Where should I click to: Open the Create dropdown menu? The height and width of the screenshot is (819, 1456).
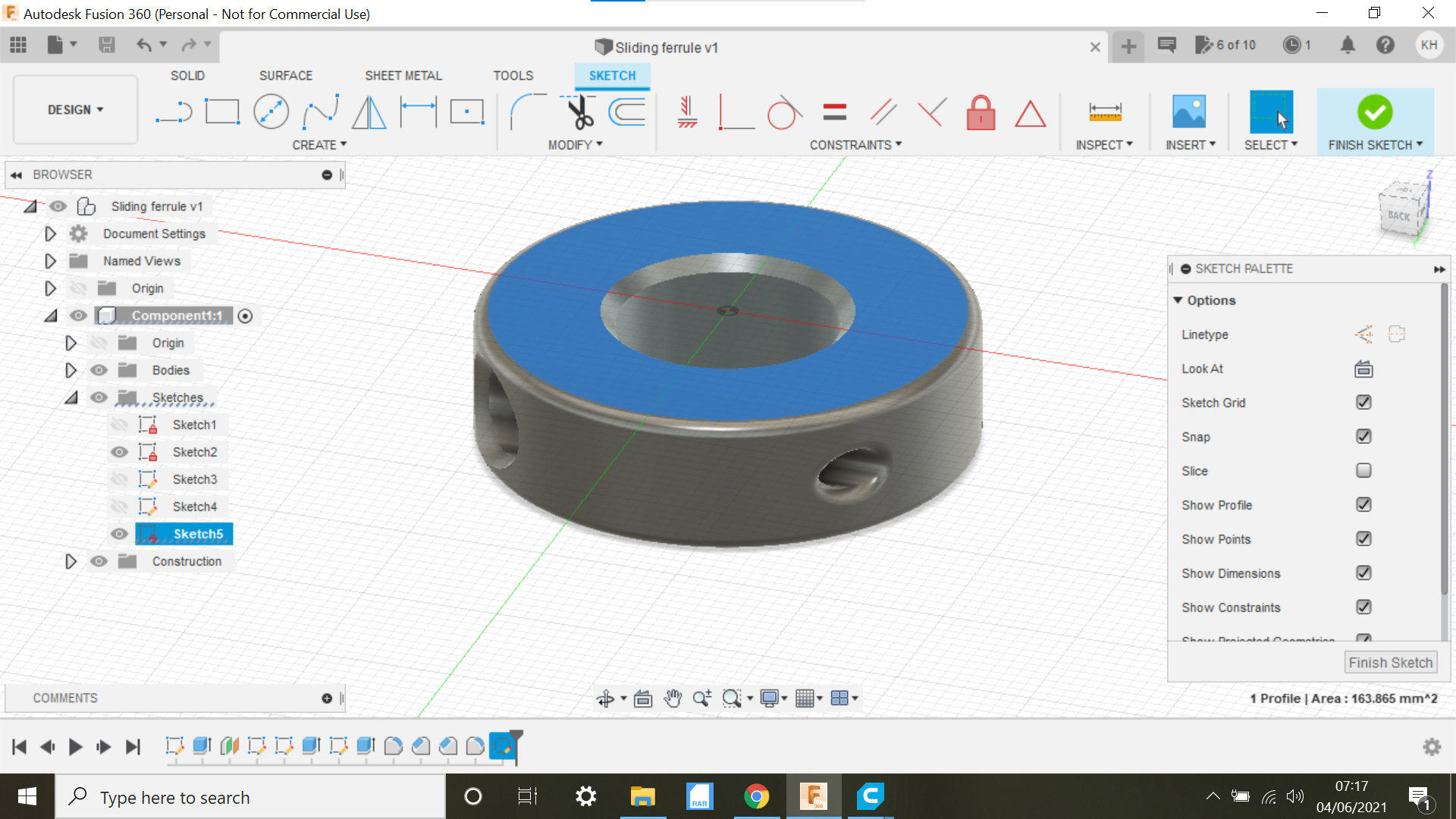319,144
